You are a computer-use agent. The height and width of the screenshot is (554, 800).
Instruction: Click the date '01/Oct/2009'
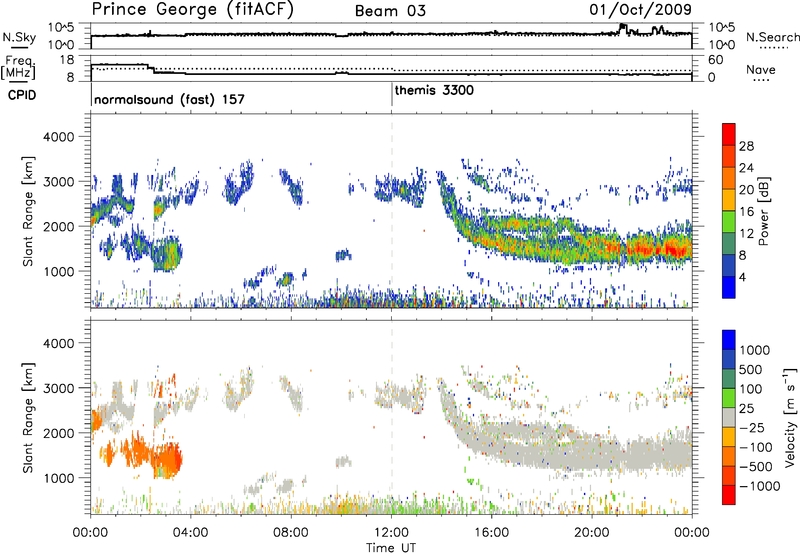point(641,9)
